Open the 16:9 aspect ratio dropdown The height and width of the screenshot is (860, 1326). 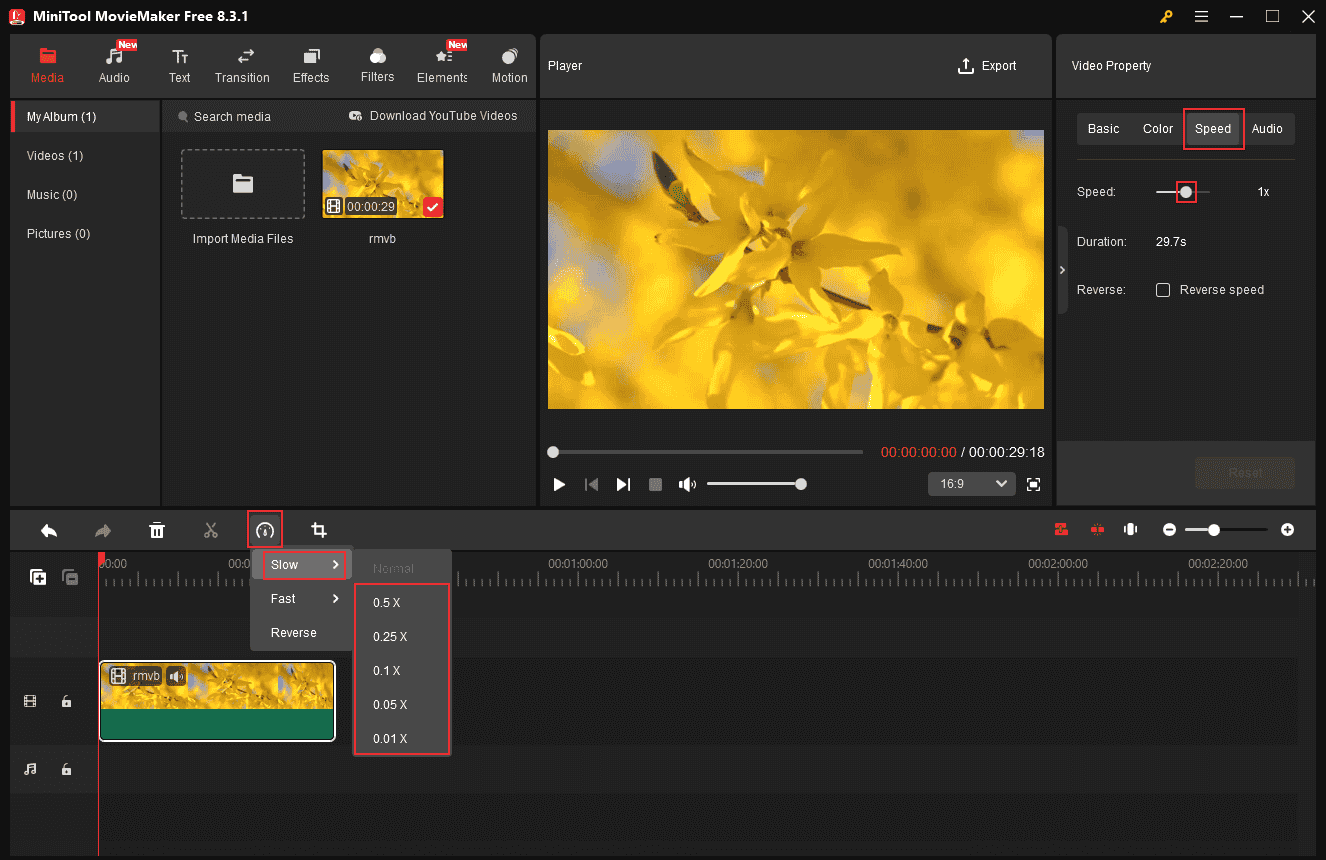[x=971, y=483]
